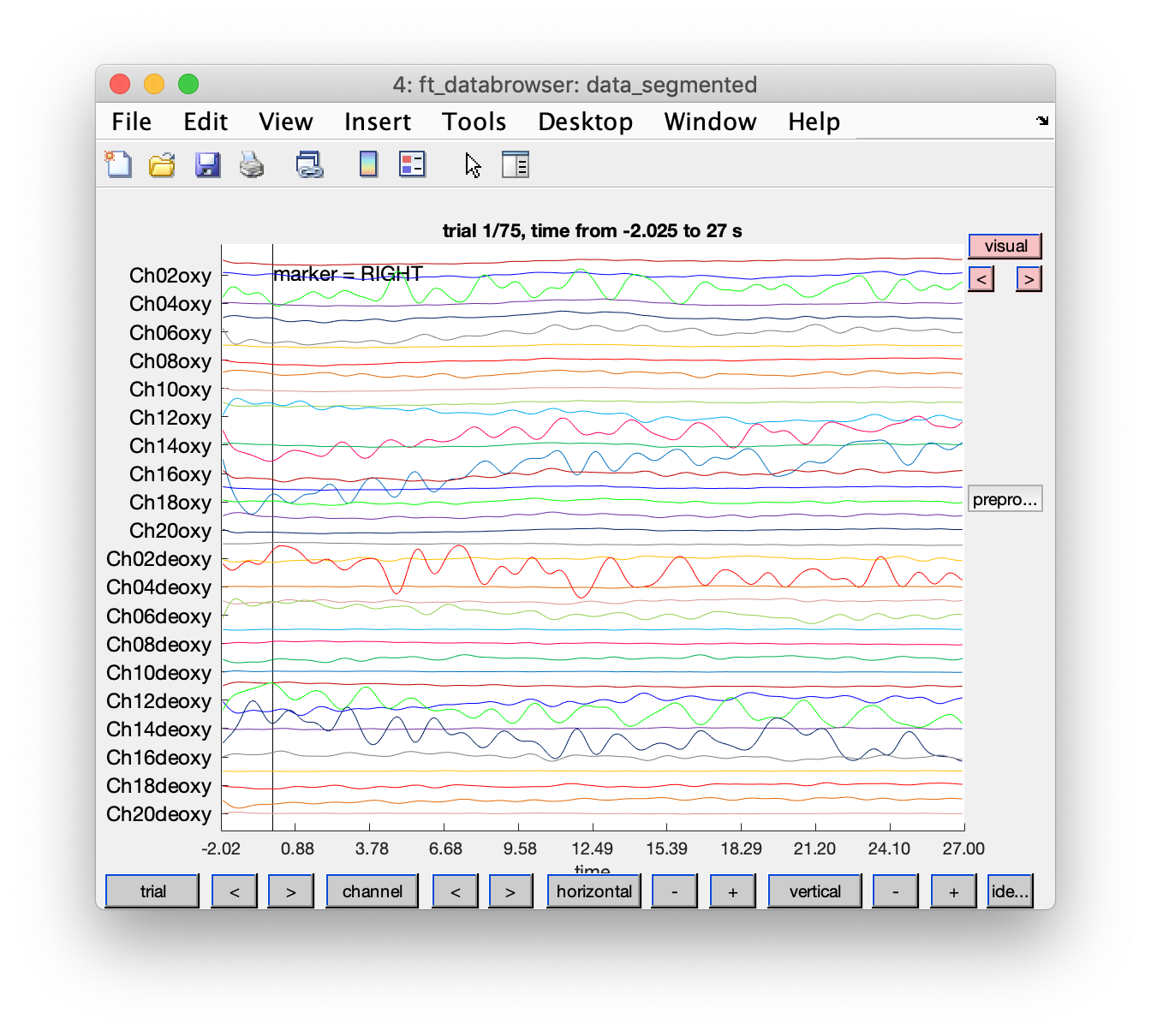The width and height of the screenshot is (1151, 1036).
Task: Open the Window menu
Action: coord(711,122)
